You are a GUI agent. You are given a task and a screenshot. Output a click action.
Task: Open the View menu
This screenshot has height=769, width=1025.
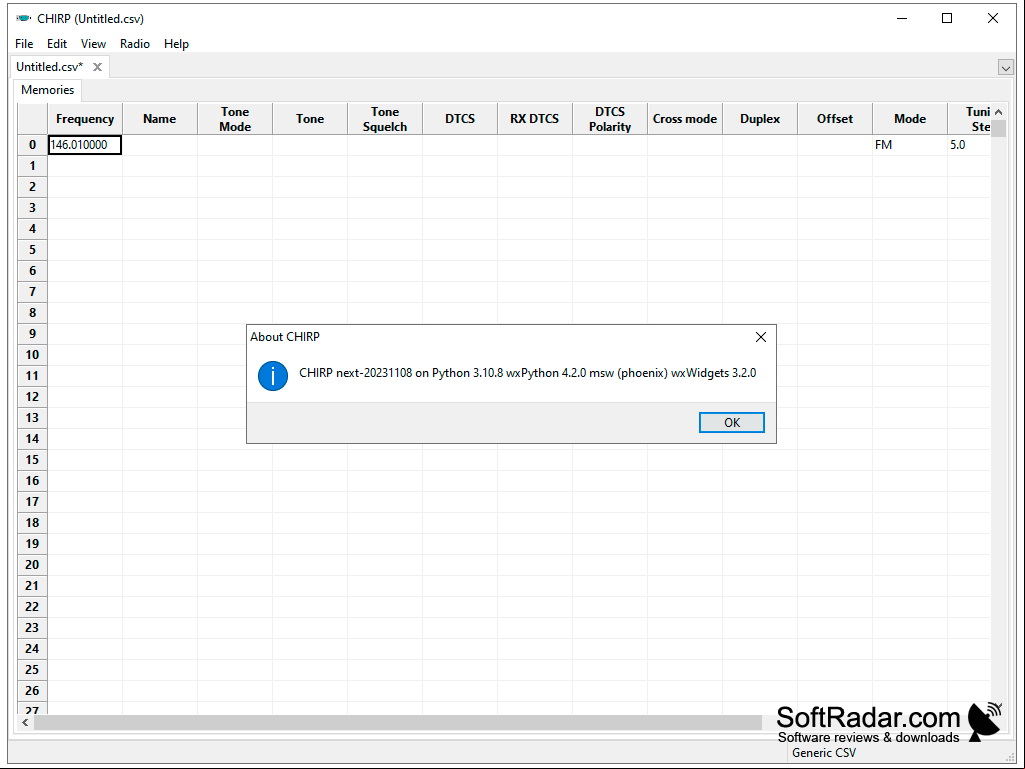[x=93, y=44]
